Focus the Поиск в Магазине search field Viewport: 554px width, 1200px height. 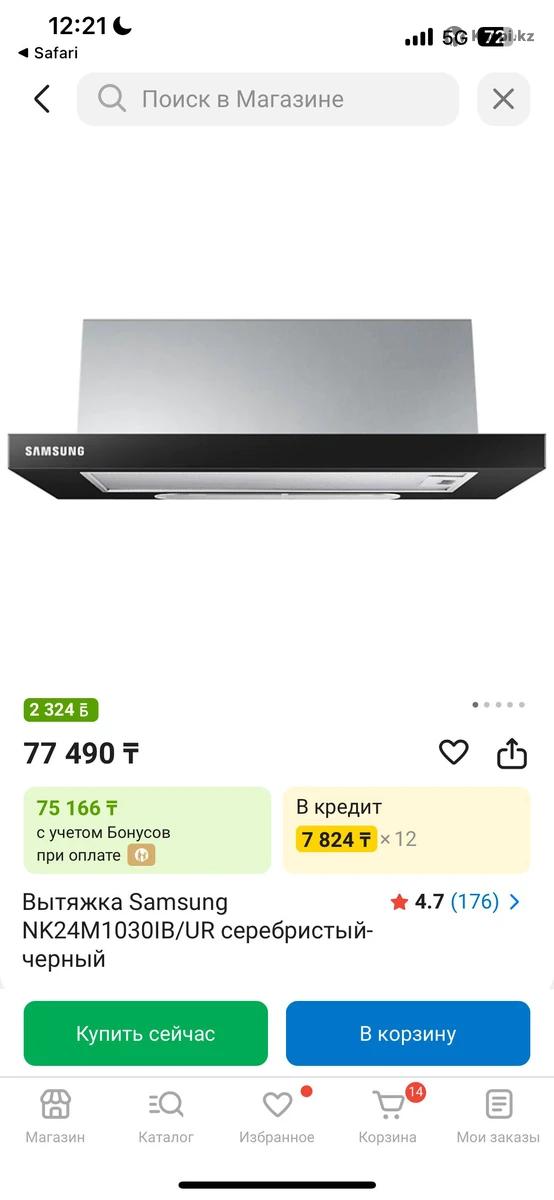268,99
